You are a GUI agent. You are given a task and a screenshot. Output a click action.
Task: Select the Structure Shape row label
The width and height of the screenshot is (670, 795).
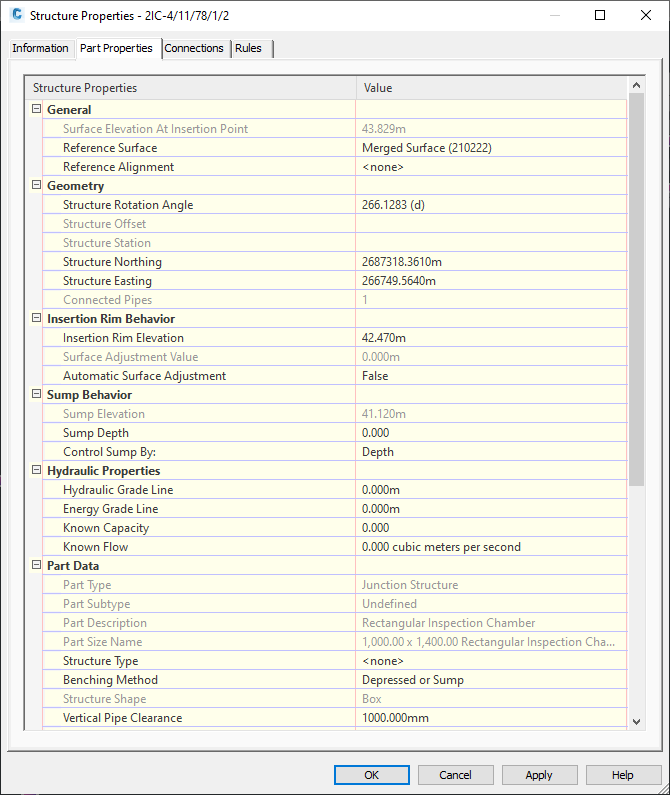tap(104, 699)
